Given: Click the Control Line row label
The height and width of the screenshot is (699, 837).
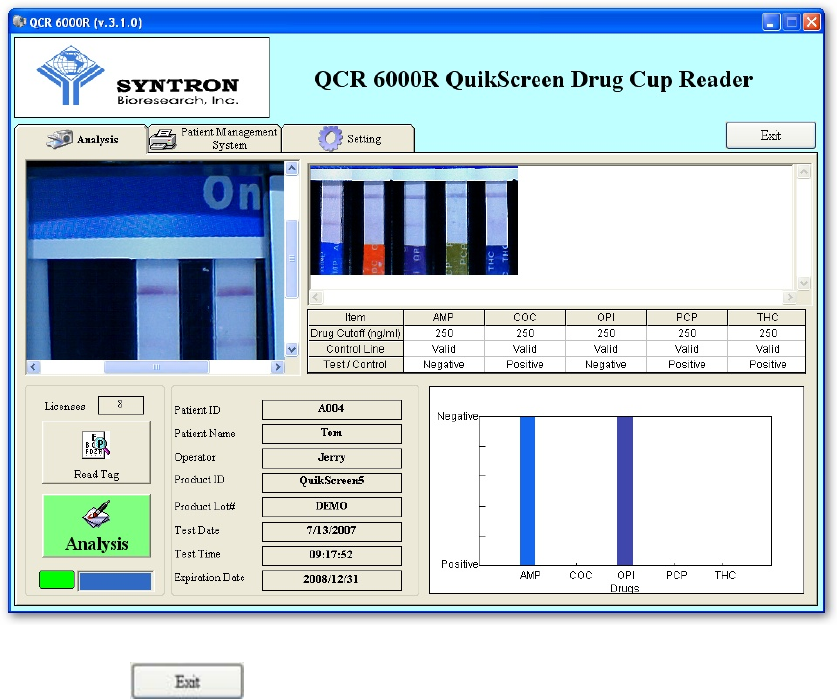Looking at the screenshot, I should pos(356,349).
